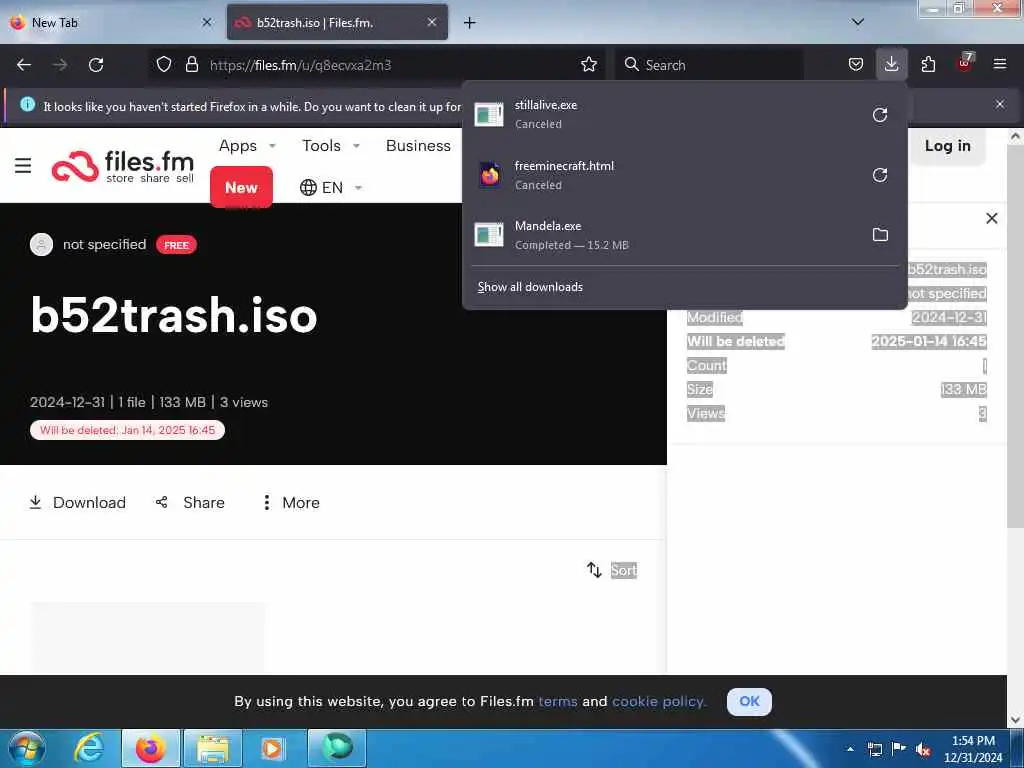Expand the Tools menu dropdown
The height and width of the screenshot is (768, 1024).
pyautogui.click(x=331, y=146)
